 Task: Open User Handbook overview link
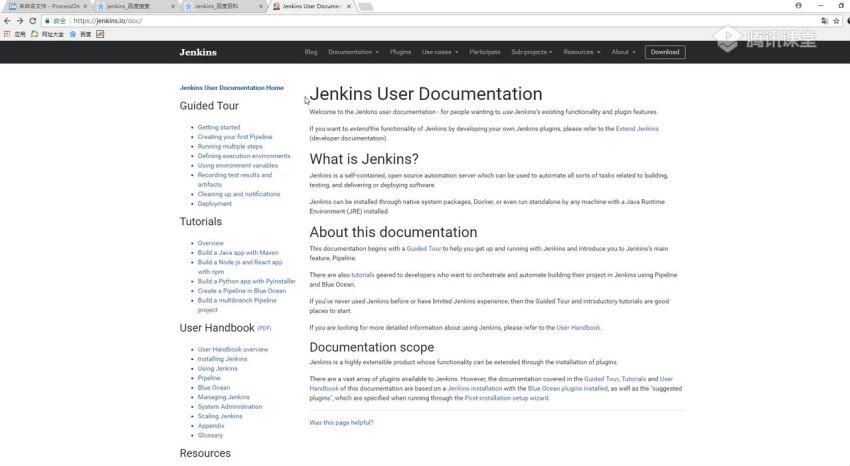[233, 350]
